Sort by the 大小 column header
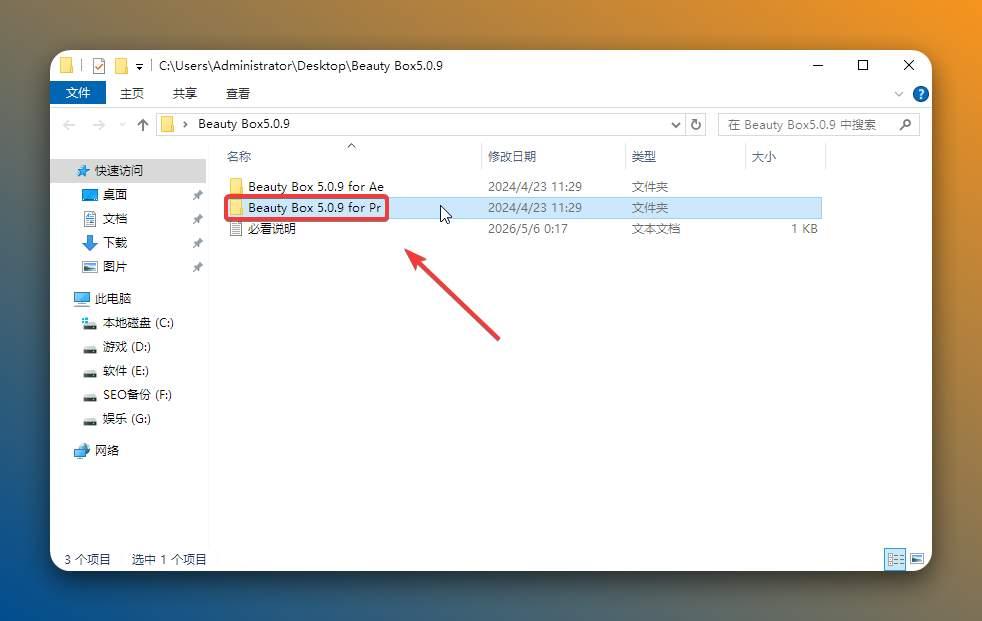The image size is (982, 621). point(763,157)
